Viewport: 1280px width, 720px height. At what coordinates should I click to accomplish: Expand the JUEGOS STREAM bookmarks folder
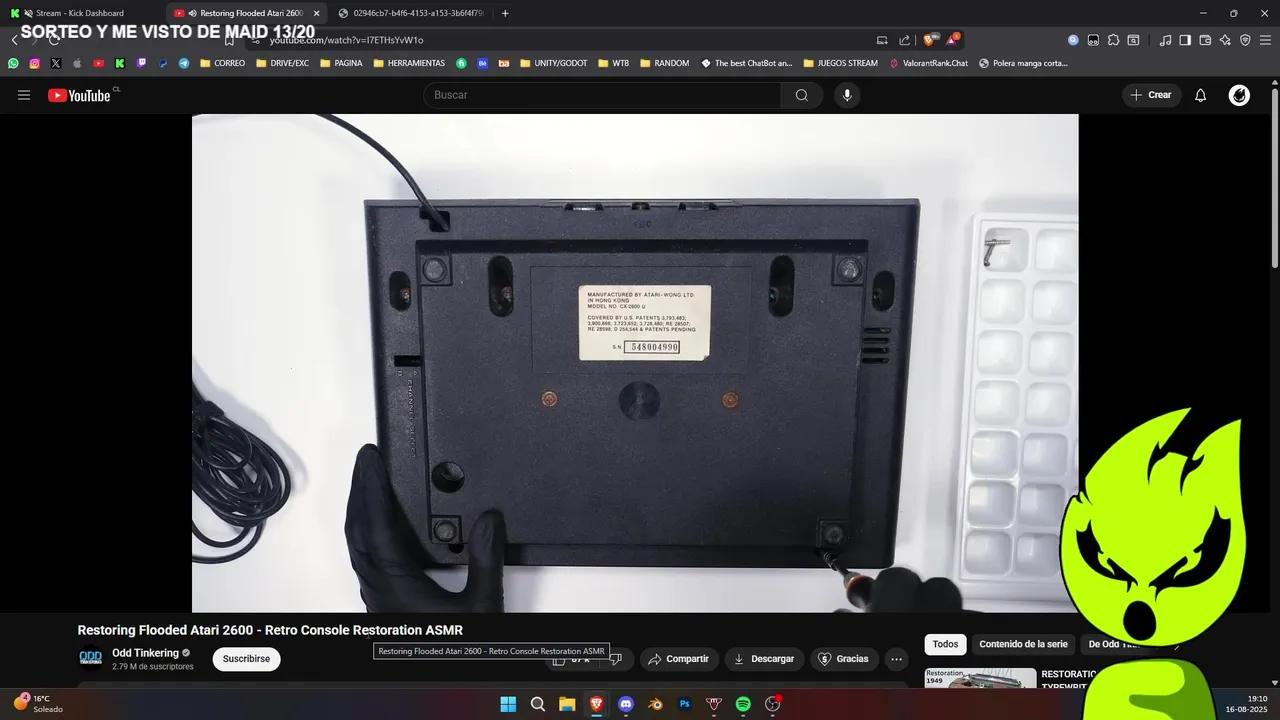(x=840, y=63)
